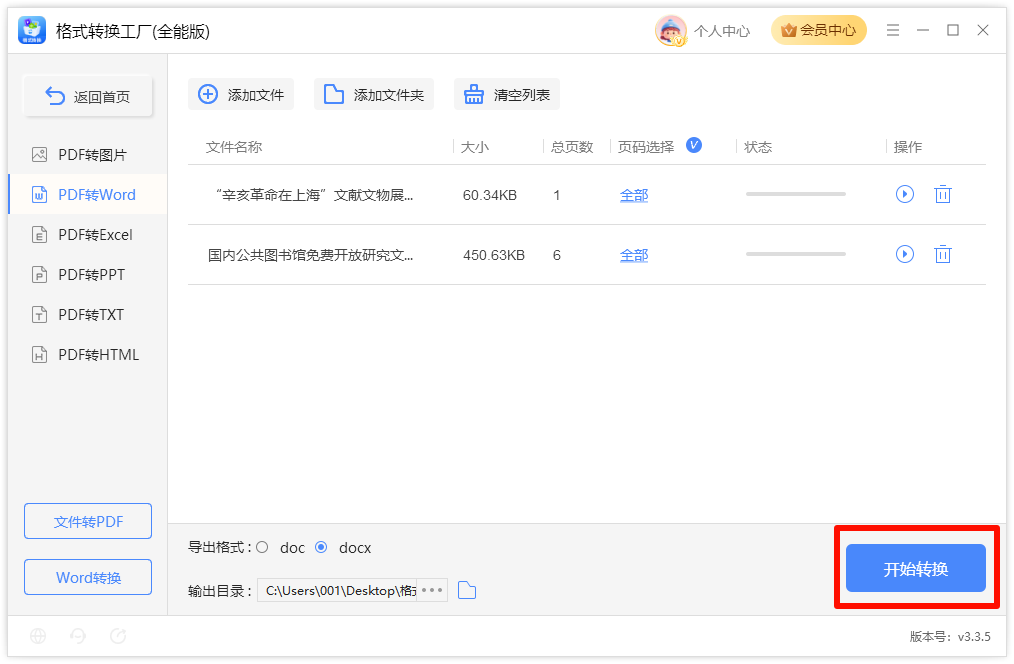Open 个人中心 personal center
The image size is (1014, 664).
pos(722,31)
